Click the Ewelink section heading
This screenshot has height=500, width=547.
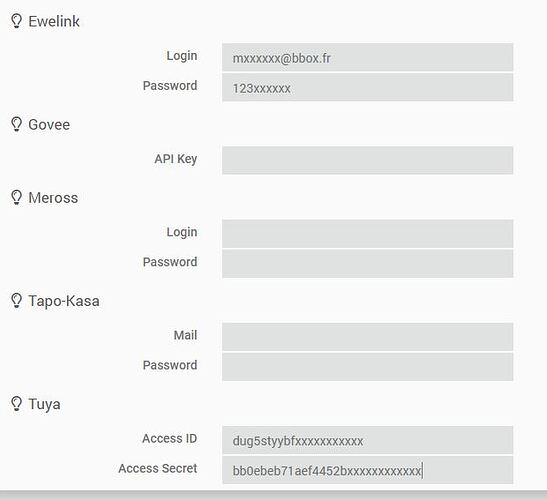[x=54, y=21]
